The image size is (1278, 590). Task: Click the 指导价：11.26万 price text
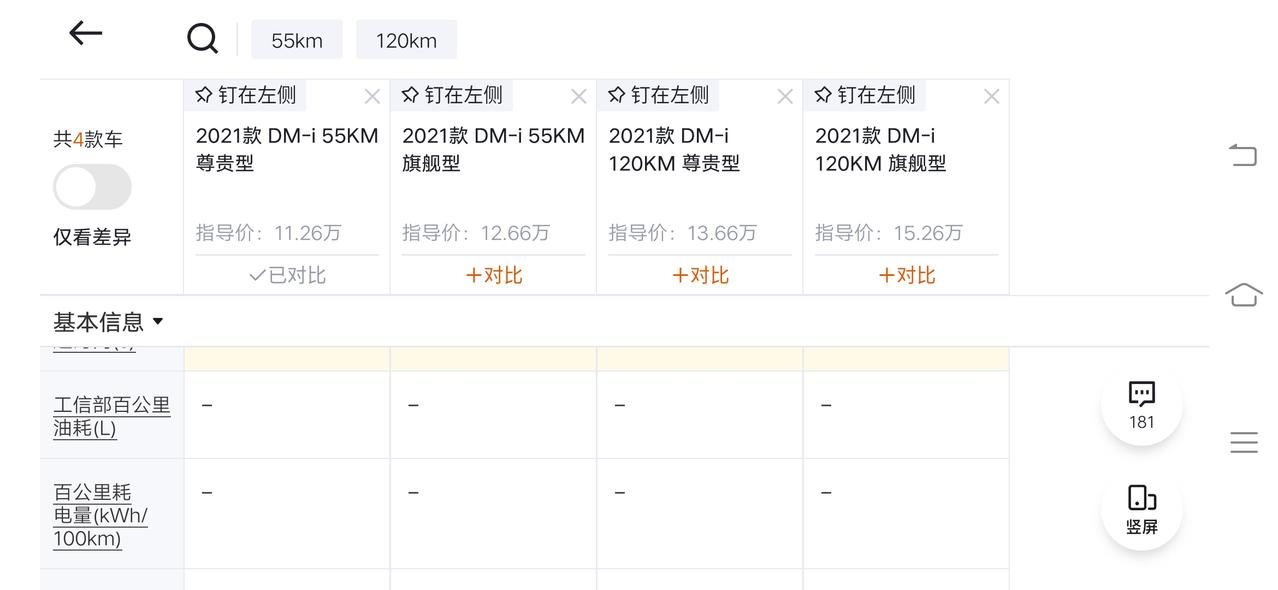[269, 233]
